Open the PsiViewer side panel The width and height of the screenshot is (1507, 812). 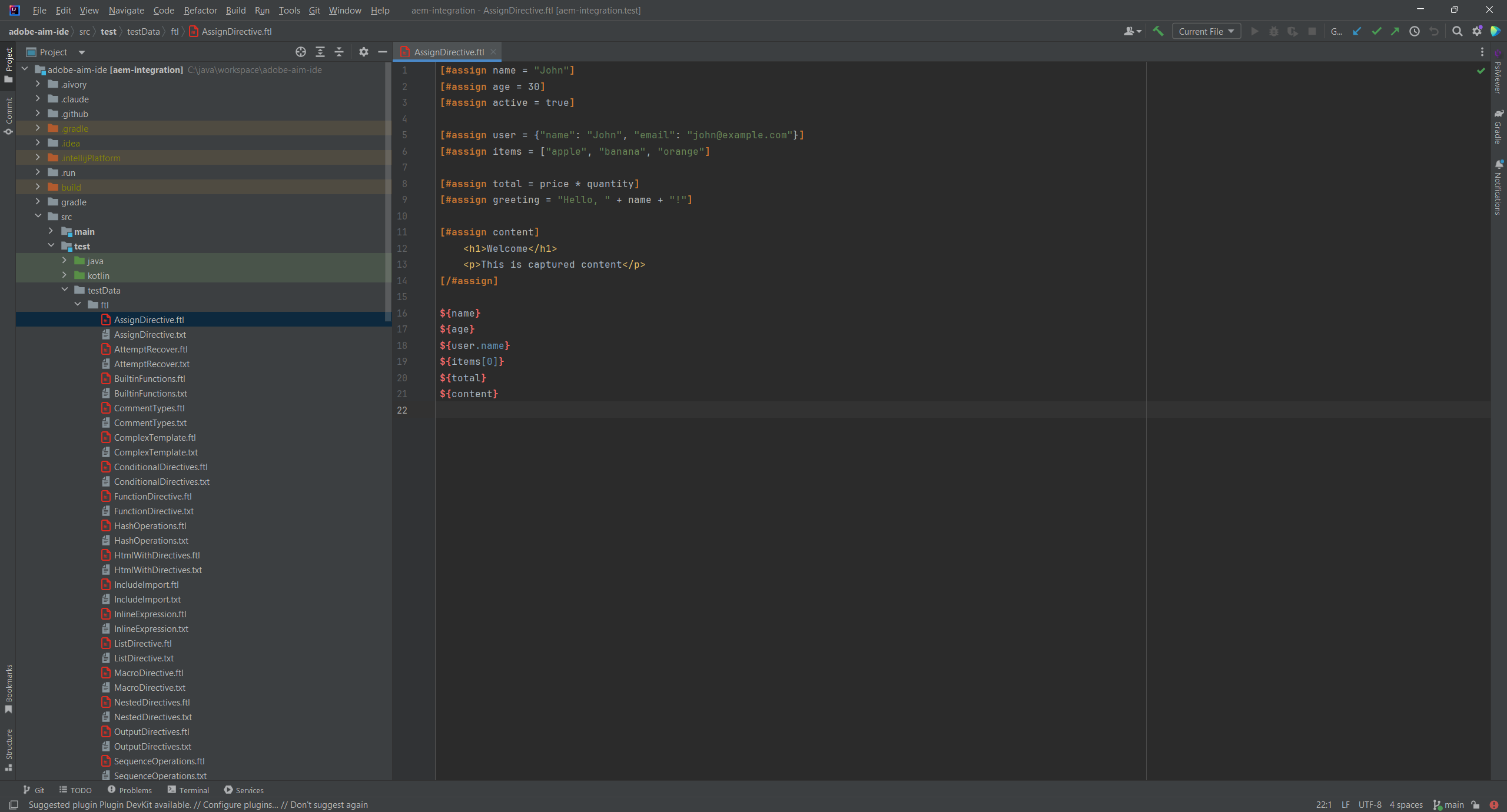click(x=1498, y=72)
